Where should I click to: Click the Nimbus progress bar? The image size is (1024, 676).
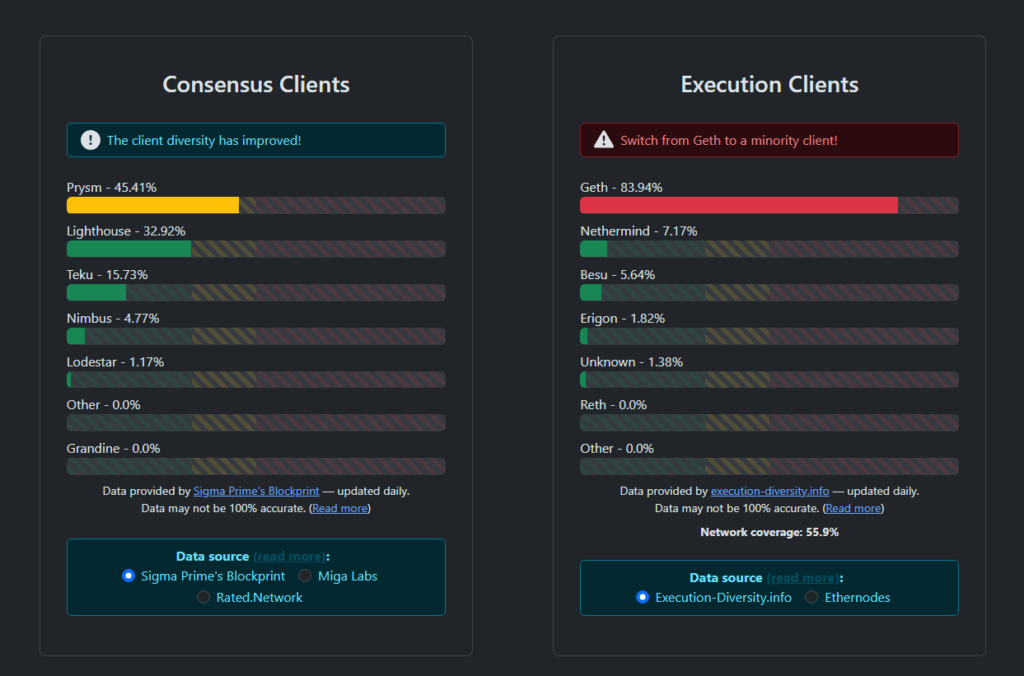click(256, 336)
